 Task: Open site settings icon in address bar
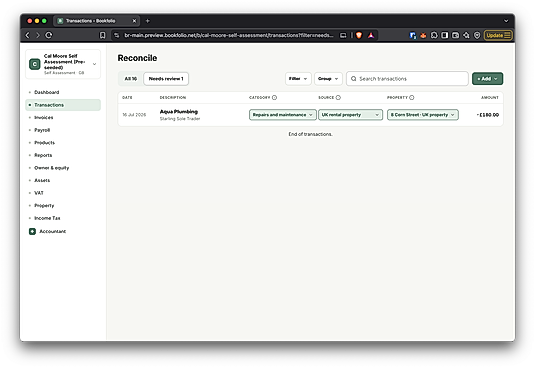click(117, 35)
